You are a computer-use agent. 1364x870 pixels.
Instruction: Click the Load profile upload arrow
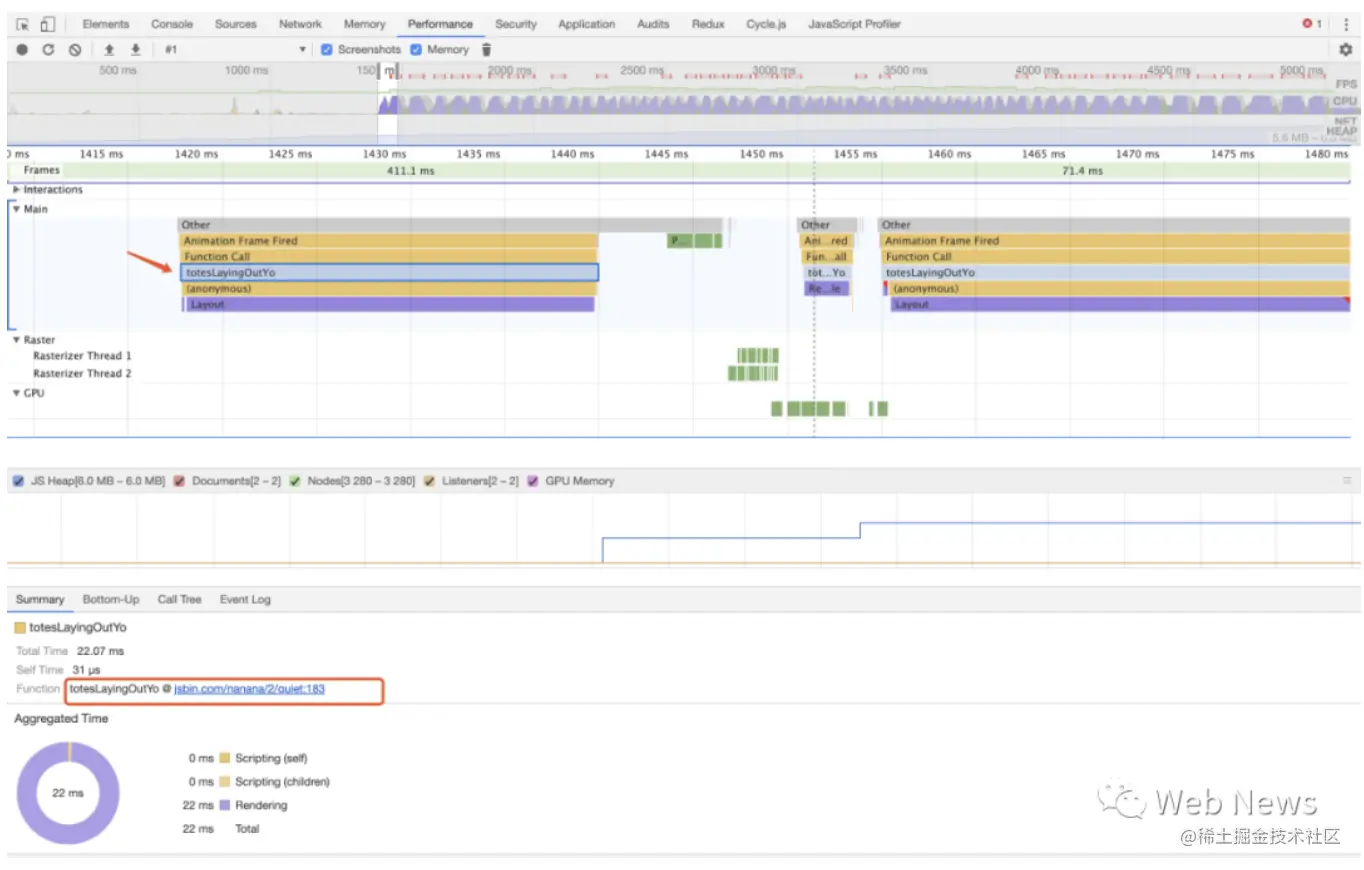click(109, 49)
